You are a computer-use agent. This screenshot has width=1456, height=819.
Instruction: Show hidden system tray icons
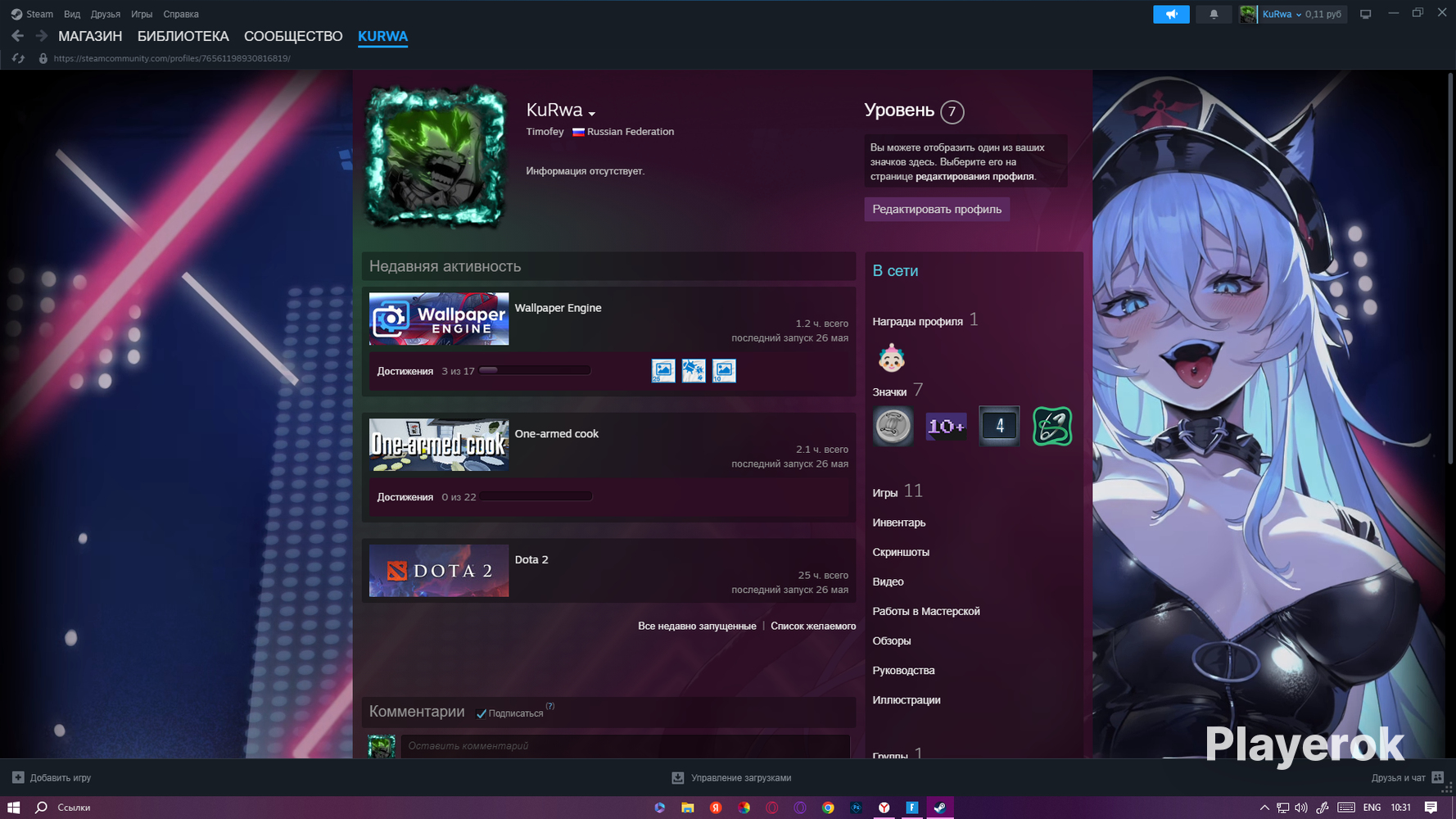point(1264,808)
